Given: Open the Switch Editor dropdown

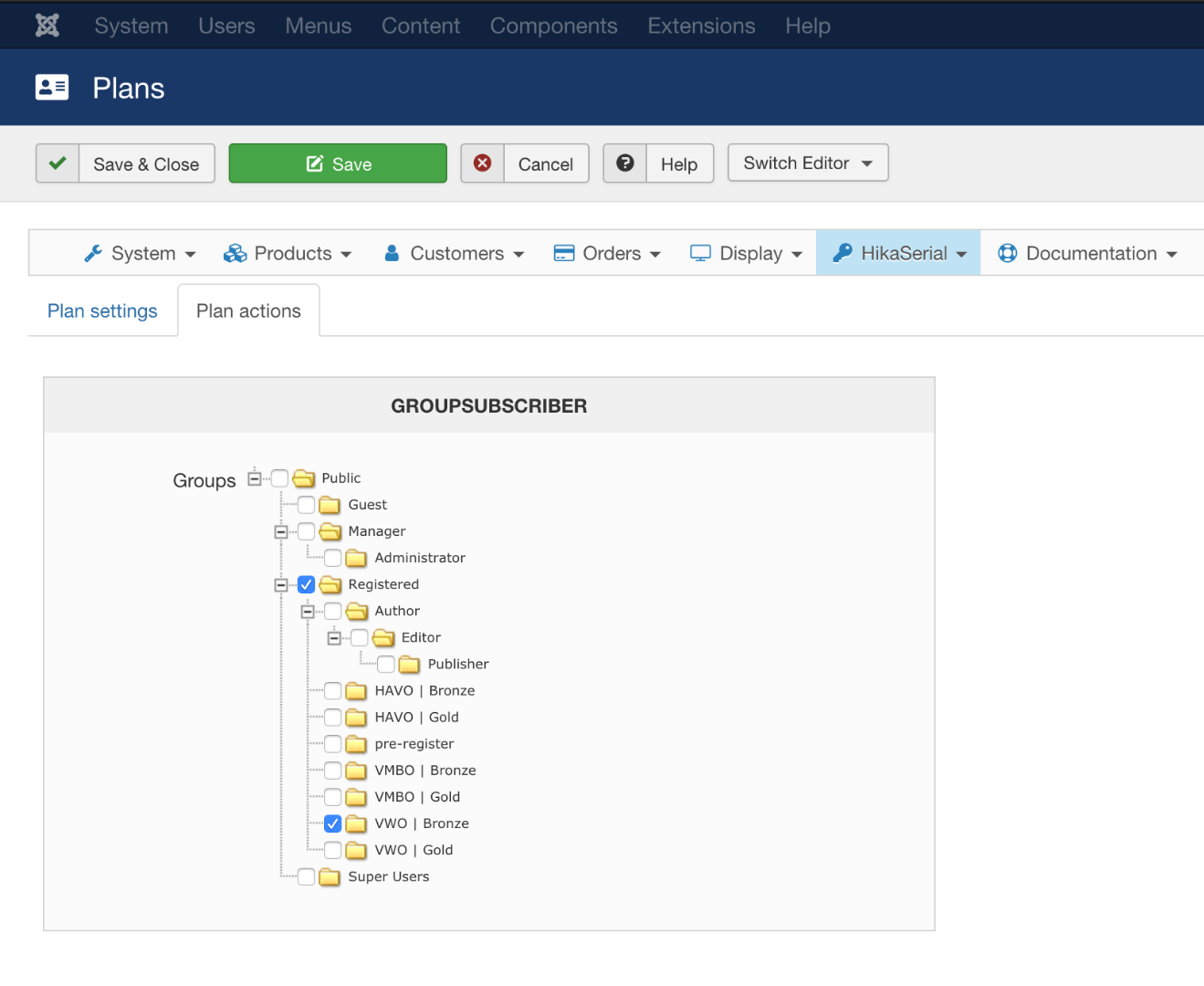Looking at the screenshot, I should click(808, 163).
